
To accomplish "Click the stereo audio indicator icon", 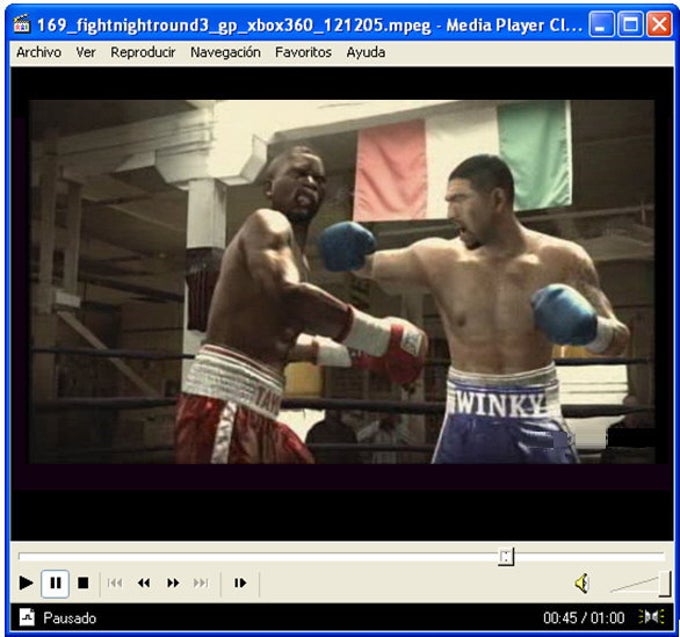I will 651,617.
